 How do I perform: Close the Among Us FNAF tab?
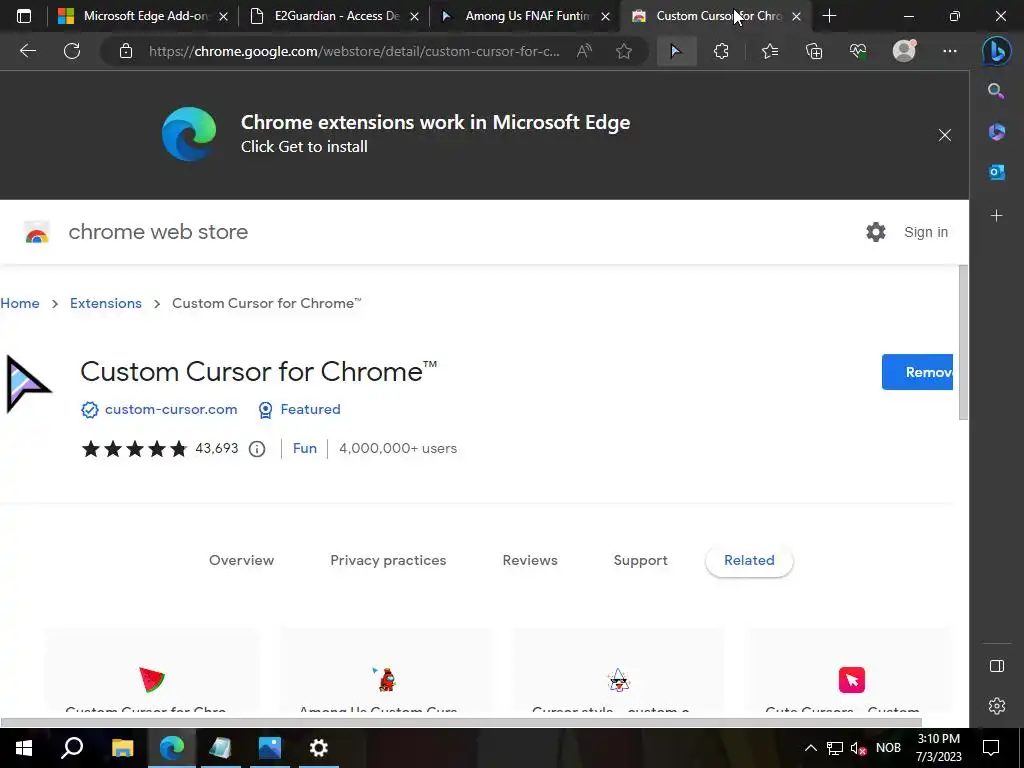(x=605, y=16)
